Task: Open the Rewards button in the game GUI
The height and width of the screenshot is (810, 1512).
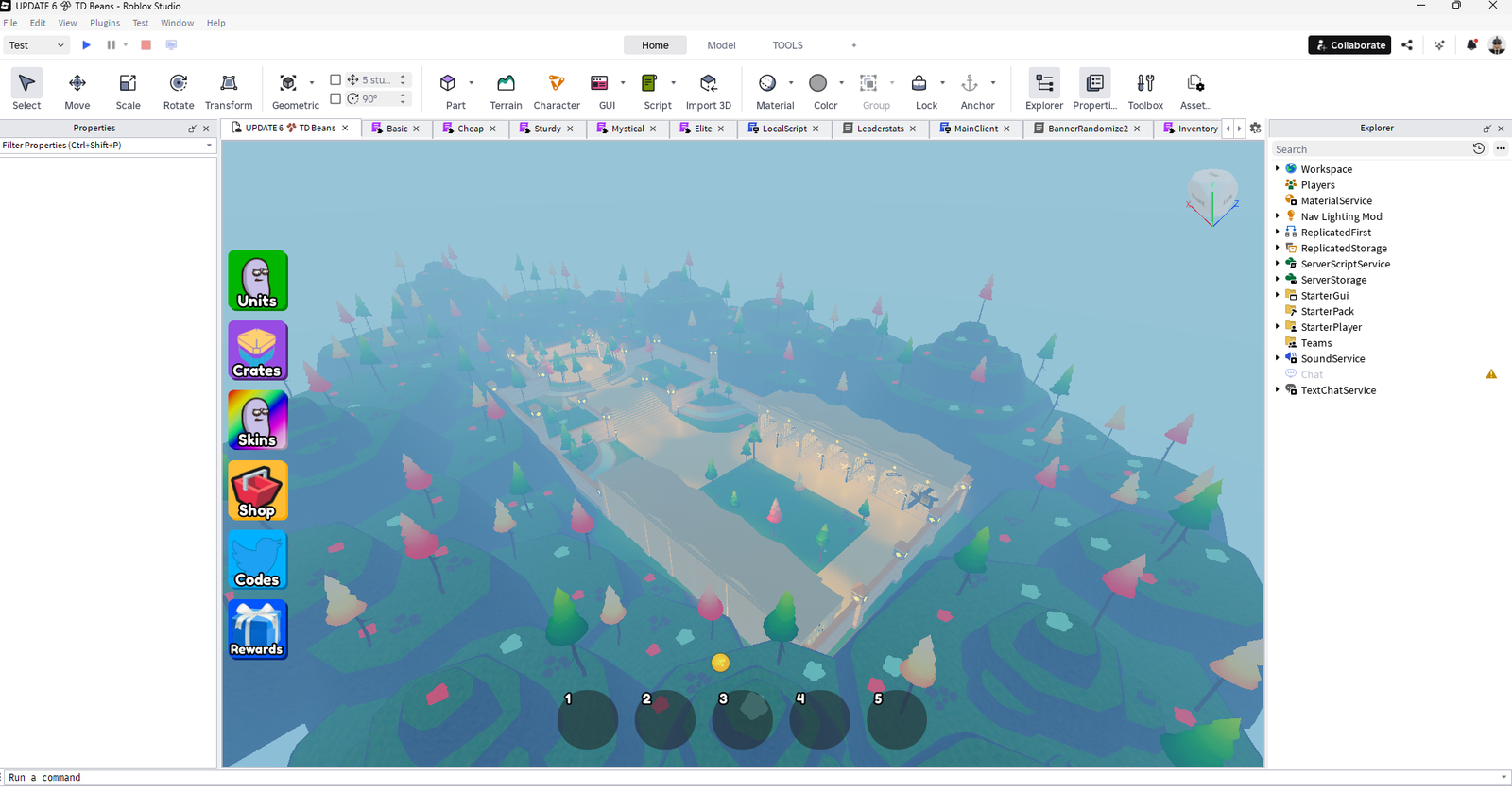Action: click(258, 630)
